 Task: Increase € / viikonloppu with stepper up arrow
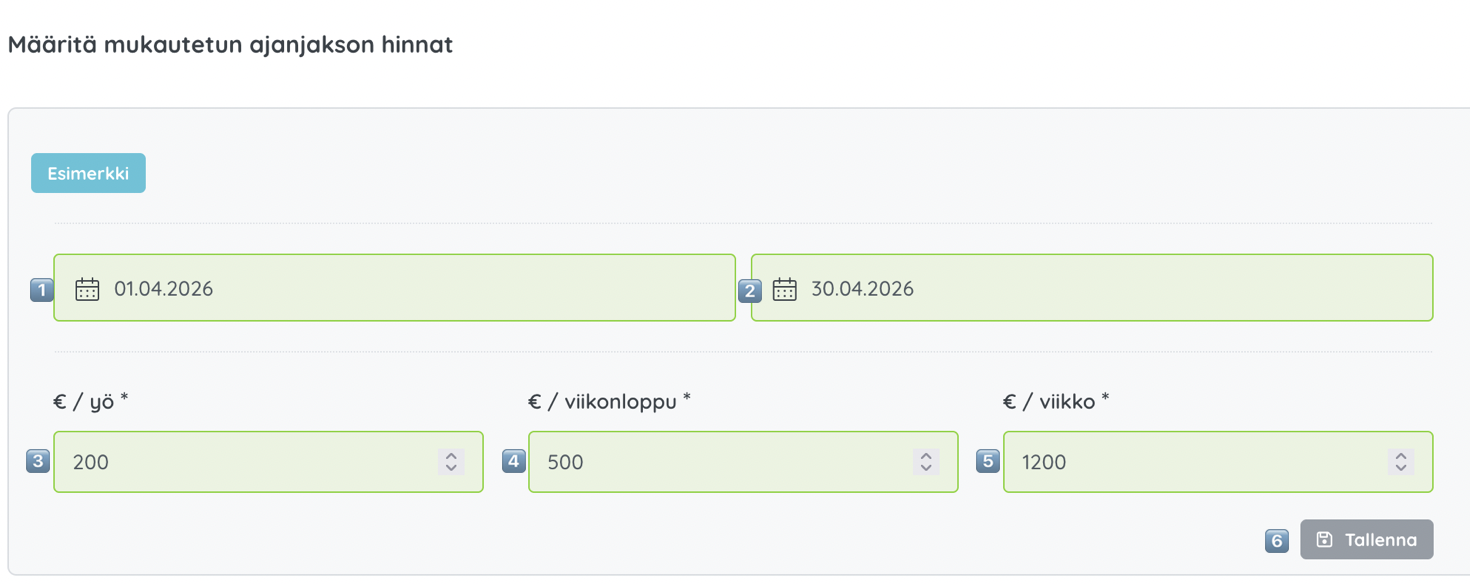[926, 456]
